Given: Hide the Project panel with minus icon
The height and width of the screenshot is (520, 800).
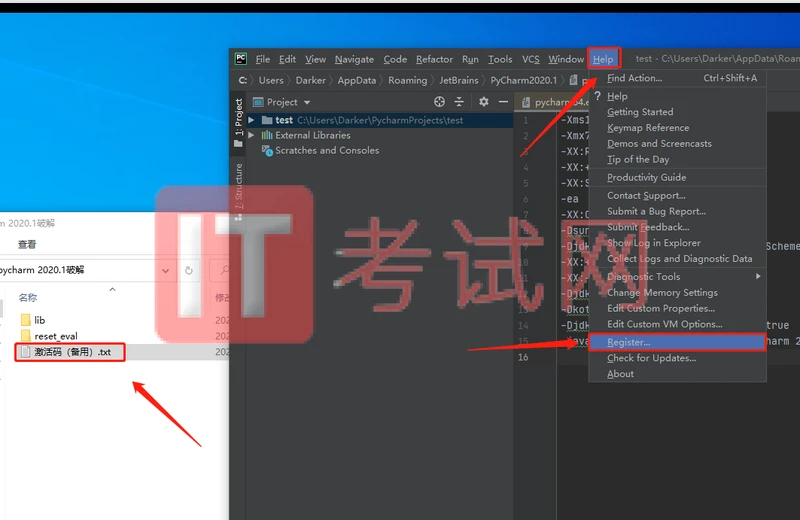Looking at the screenshot, I should pyautogui.click(x=503, y=102).
